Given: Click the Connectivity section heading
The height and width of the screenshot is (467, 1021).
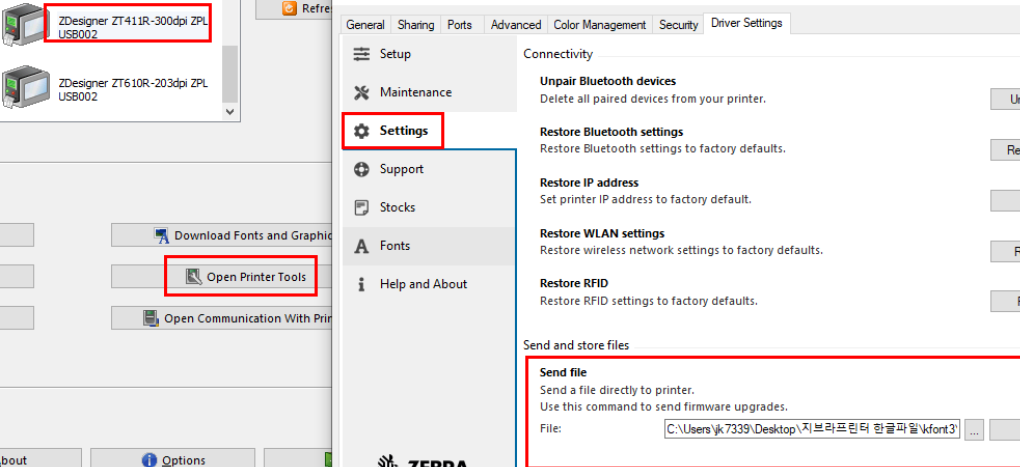Looking at the screenshot, I should click(558, 54).
